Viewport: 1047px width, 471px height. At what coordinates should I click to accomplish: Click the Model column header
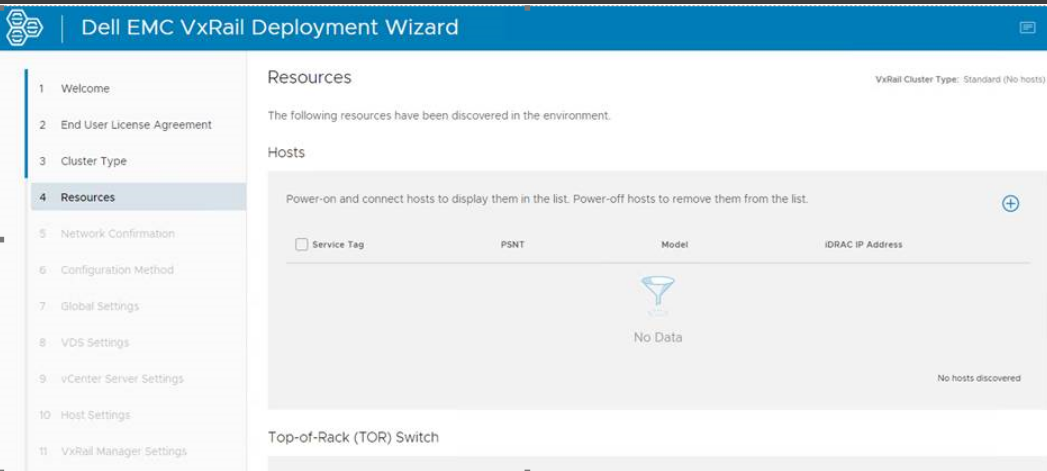pyautogui.click(x=674, y=245)
